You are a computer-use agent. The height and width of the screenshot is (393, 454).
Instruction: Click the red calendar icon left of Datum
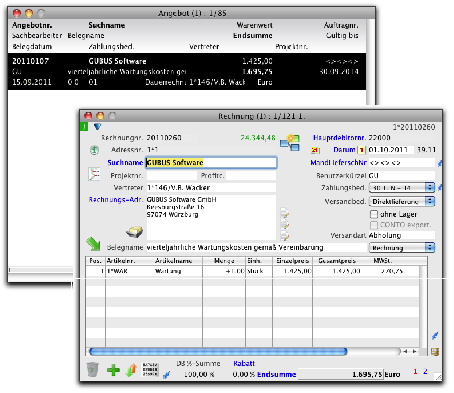[x=316, y=150]
